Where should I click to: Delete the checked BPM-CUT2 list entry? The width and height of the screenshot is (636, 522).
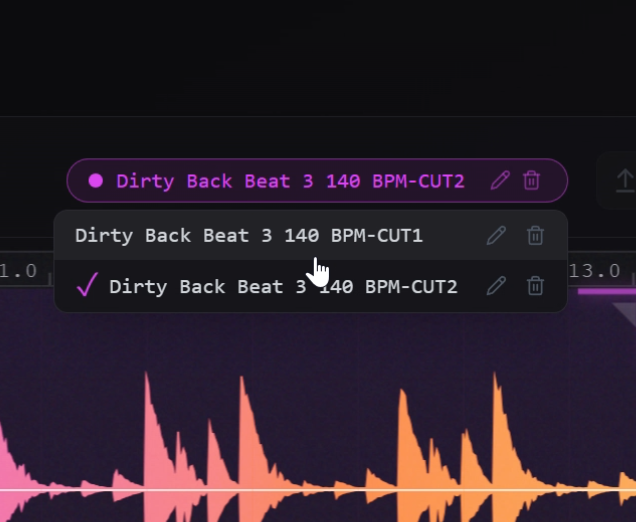536,286
